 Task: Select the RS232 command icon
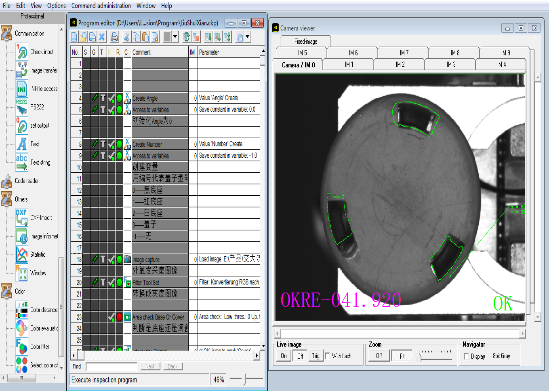(22, 107)
